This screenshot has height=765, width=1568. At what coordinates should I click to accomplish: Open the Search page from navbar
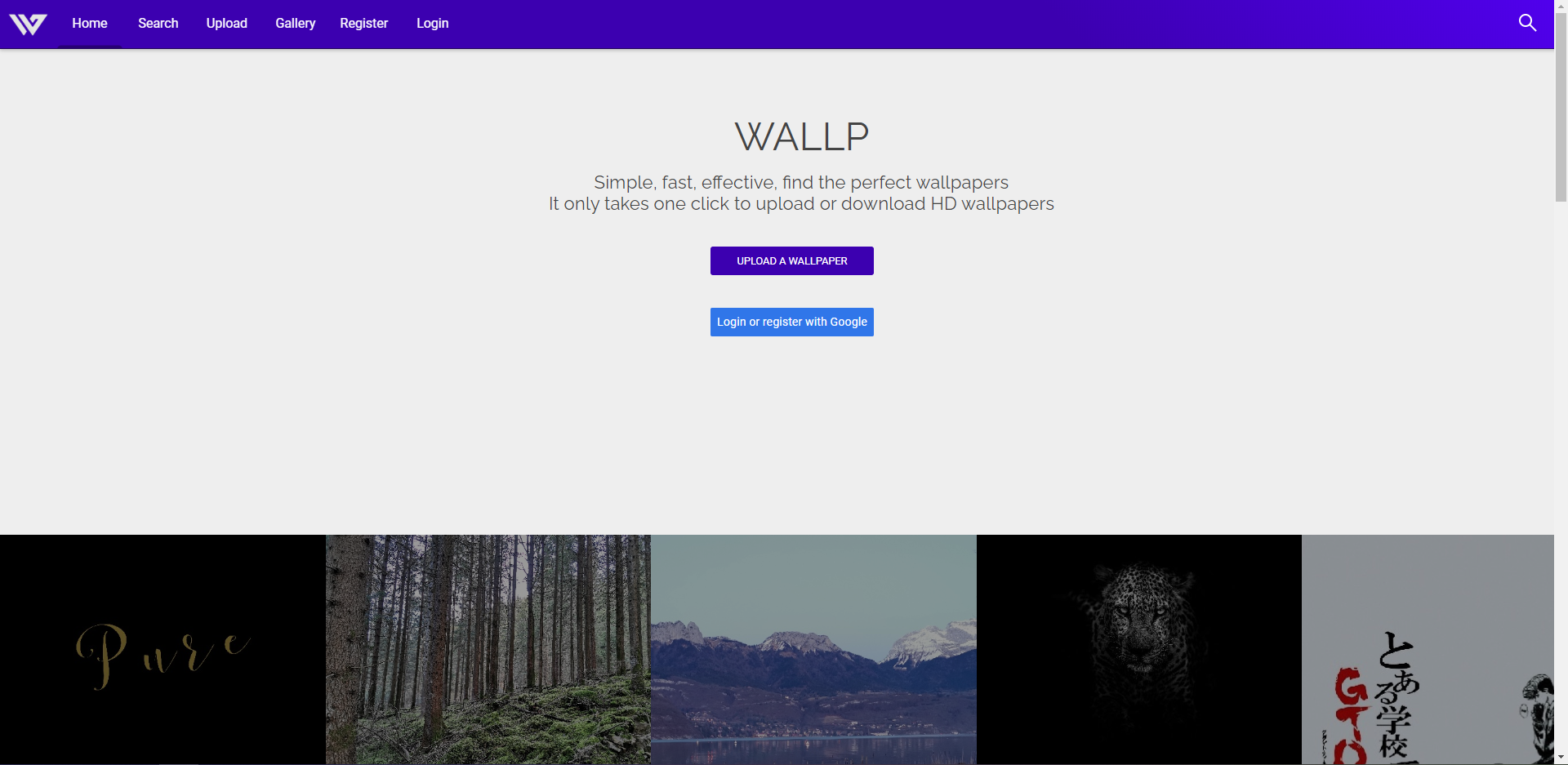(158, 24)
